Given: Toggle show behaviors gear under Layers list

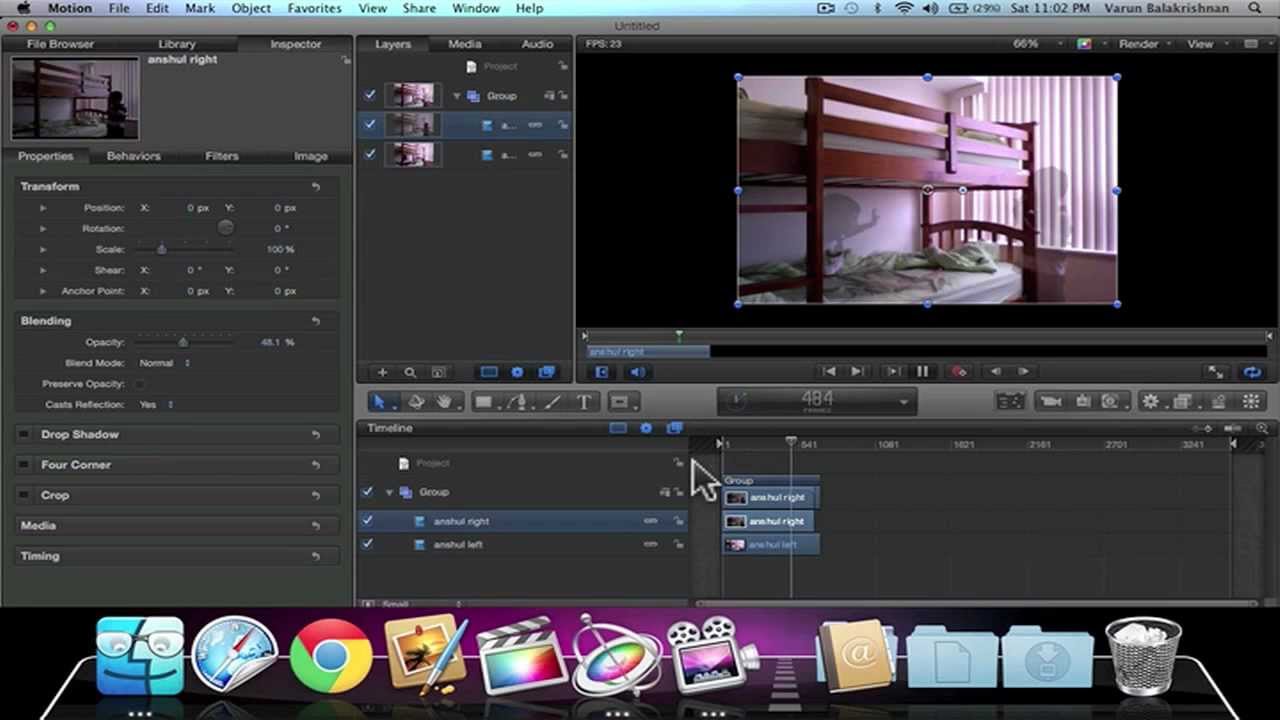Looking at the screenshot, I should (x=517, y=372).
